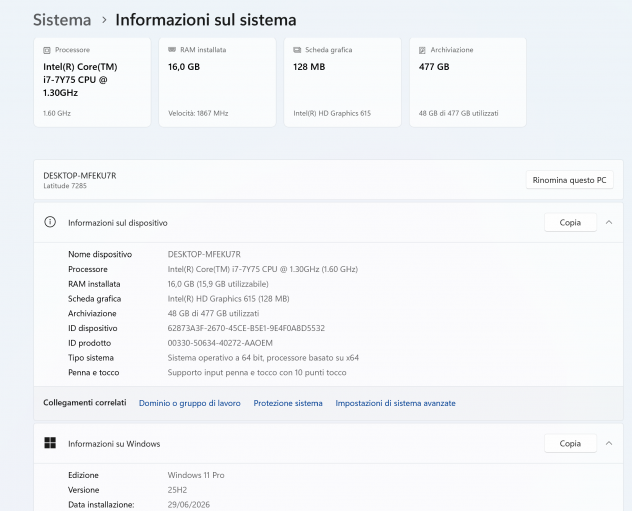
Task: Copy the Windows information with Copia
Action: [x=570, y=443]
